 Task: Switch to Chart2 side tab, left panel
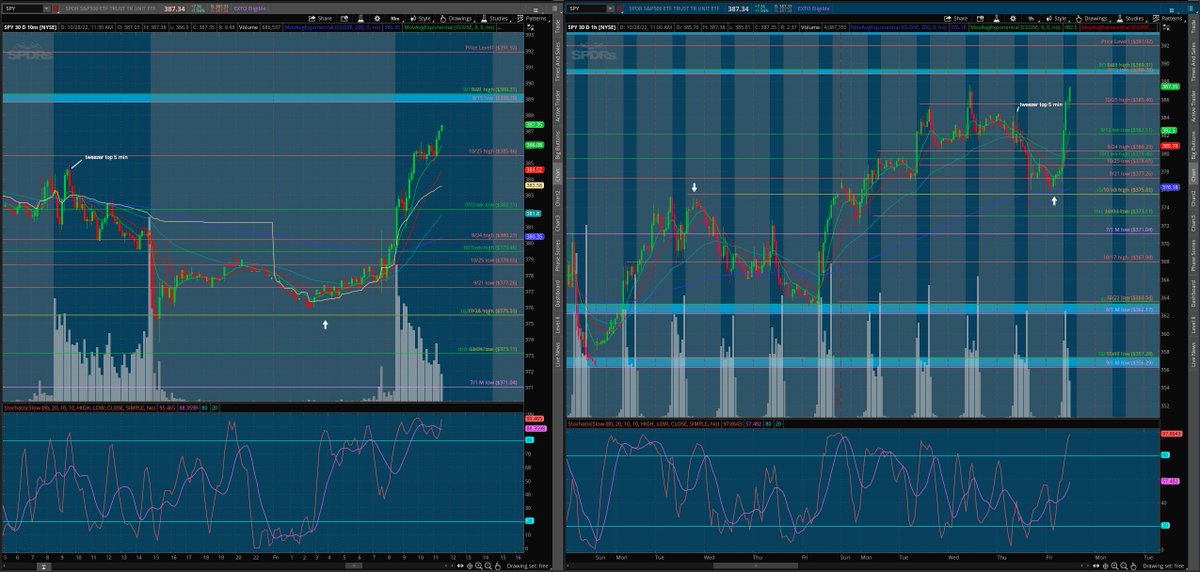click(557, 197)
